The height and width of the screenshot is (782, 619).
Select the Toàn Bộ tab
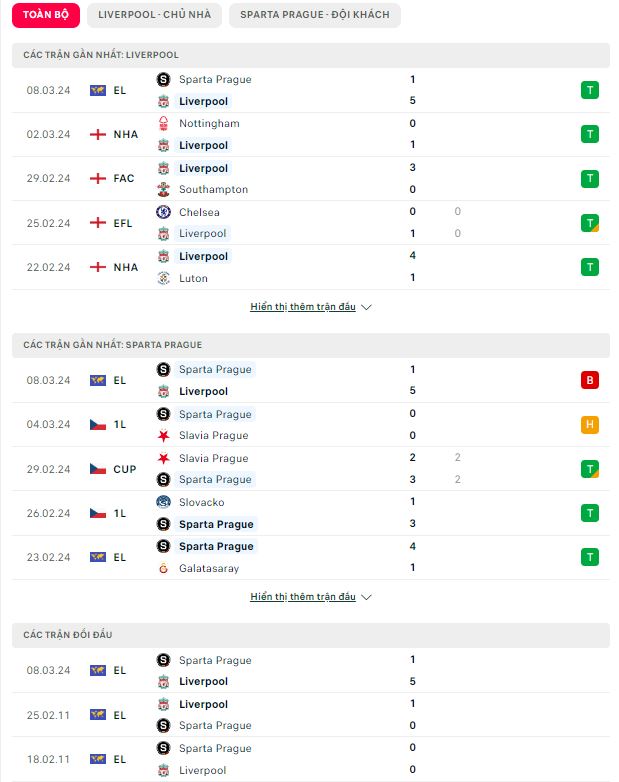coord(46,15)
